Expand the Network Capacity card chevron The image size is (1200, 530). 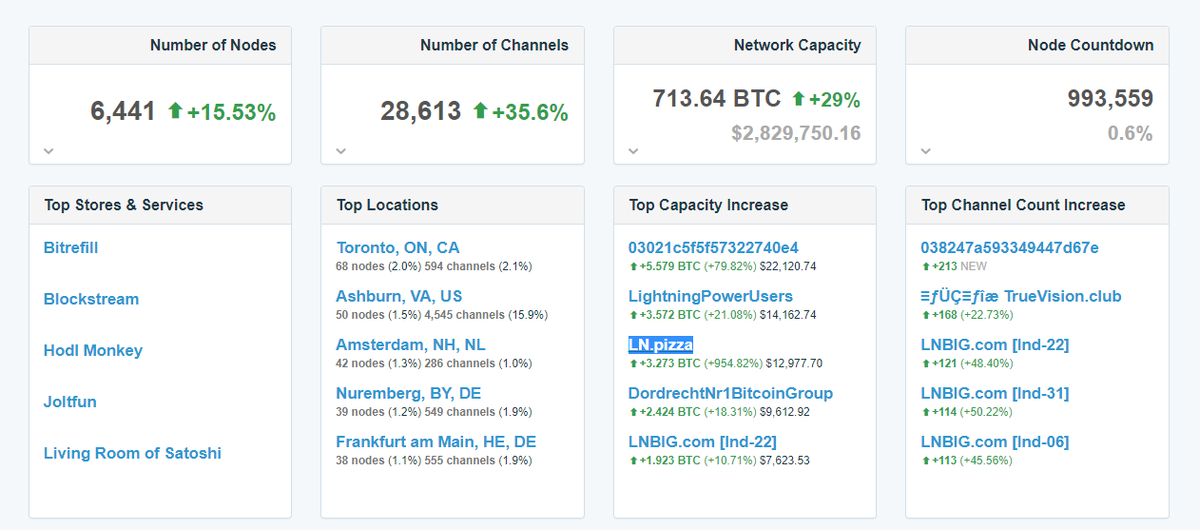click(x=632, y=151)
